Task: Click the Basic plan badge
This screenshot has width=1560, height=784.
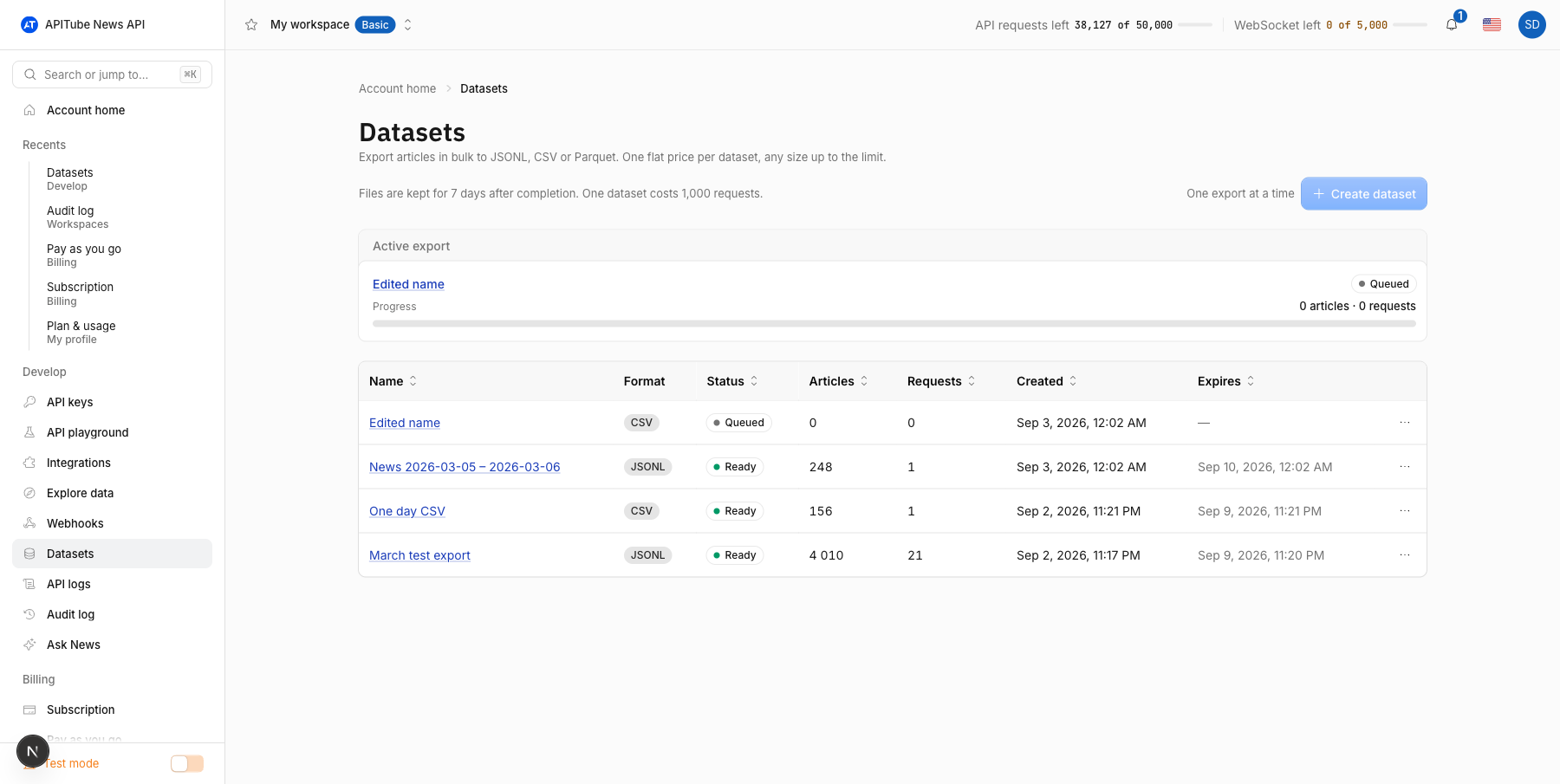Action: (x=375, y=24)
